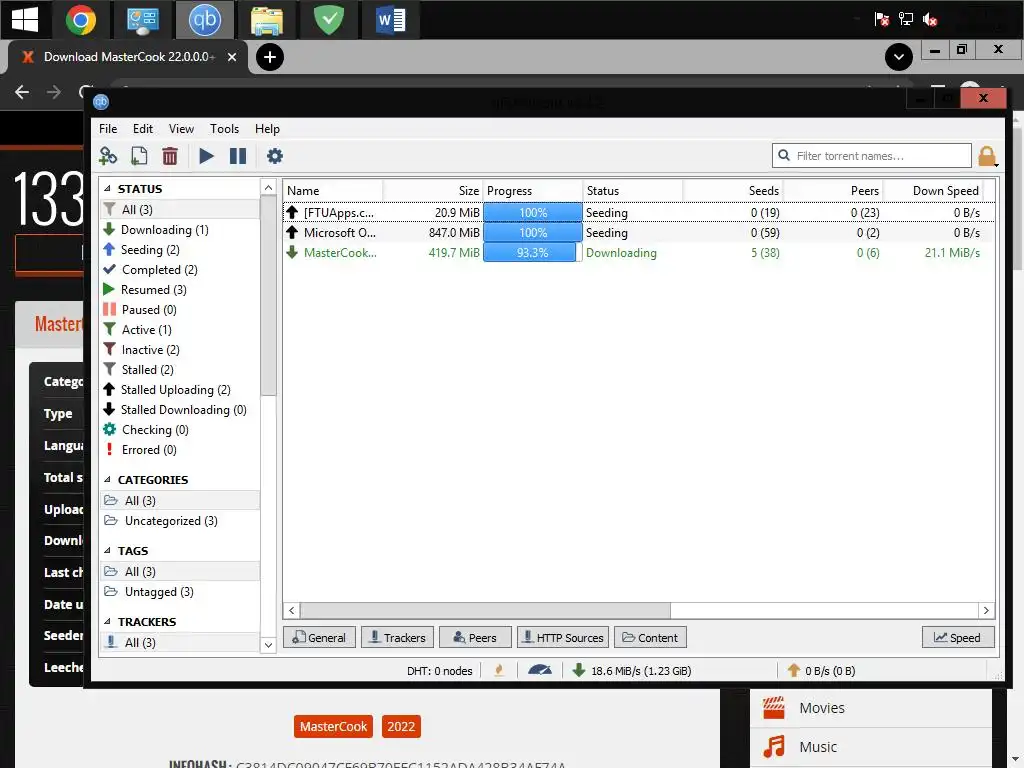This screenshot has height=768, width=1024.
Task: Open Word from the taskbar
Action: 391,20
